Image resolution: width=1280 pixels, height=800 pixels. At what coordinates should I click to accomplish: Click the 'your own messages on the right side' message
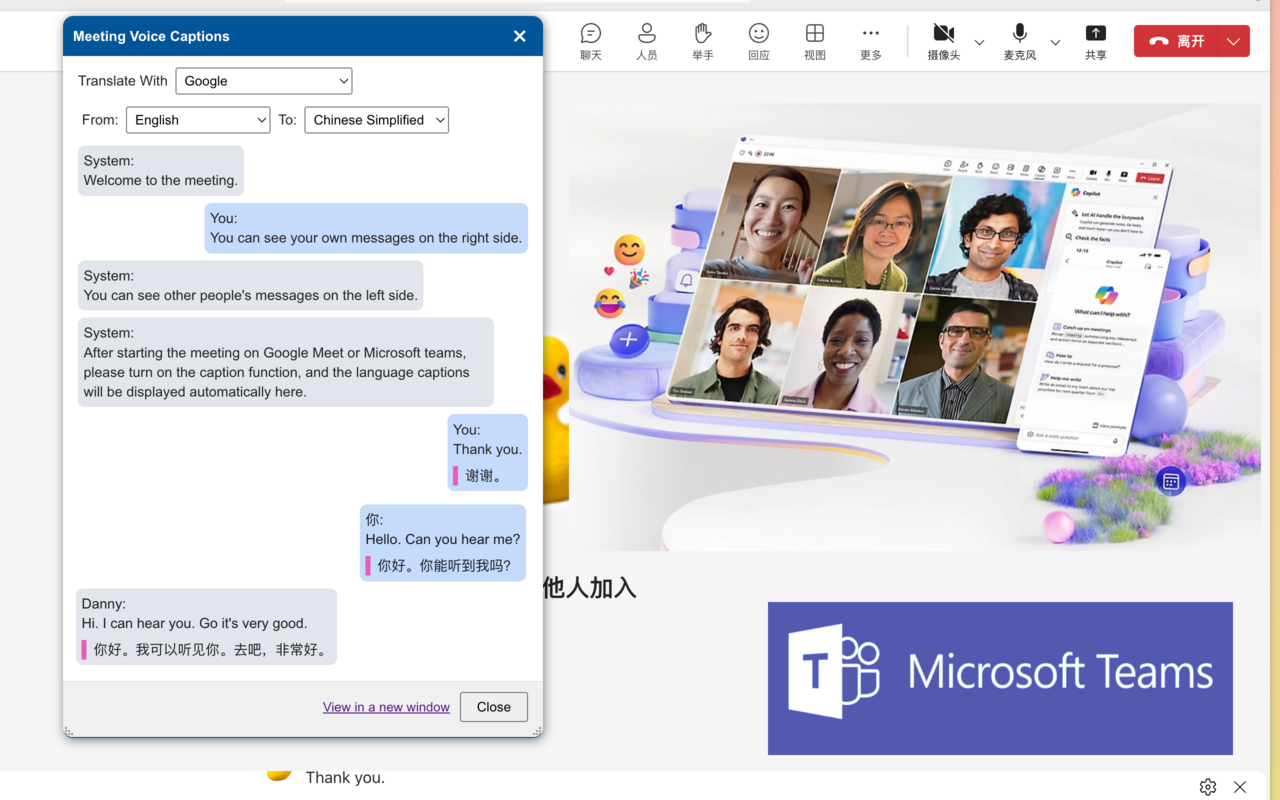click(x=366, y=229)
